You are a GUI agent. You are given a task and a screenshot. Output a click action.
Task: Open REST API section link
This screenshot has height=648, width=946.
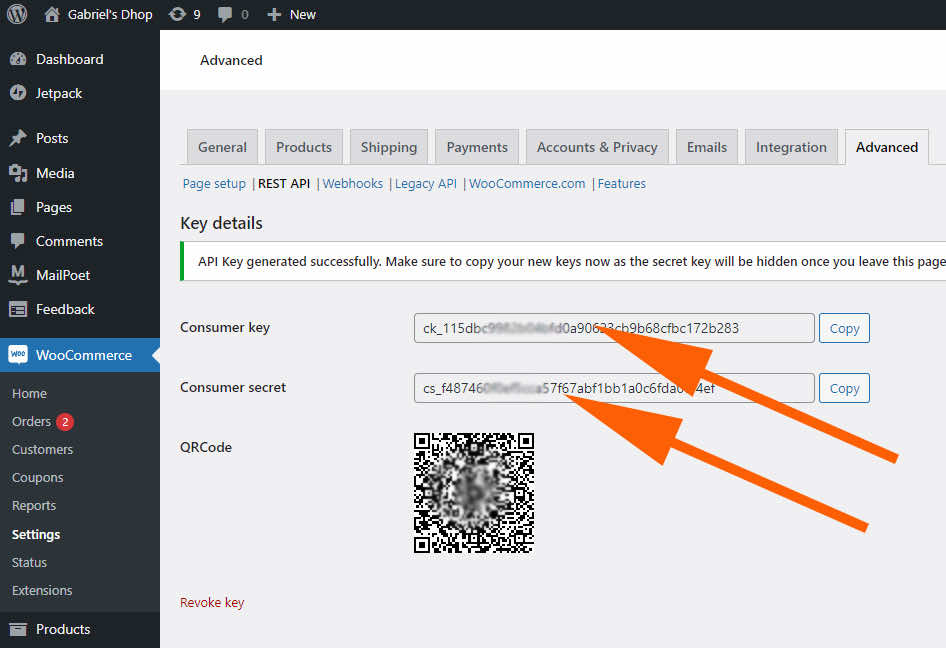click(284, 183)
